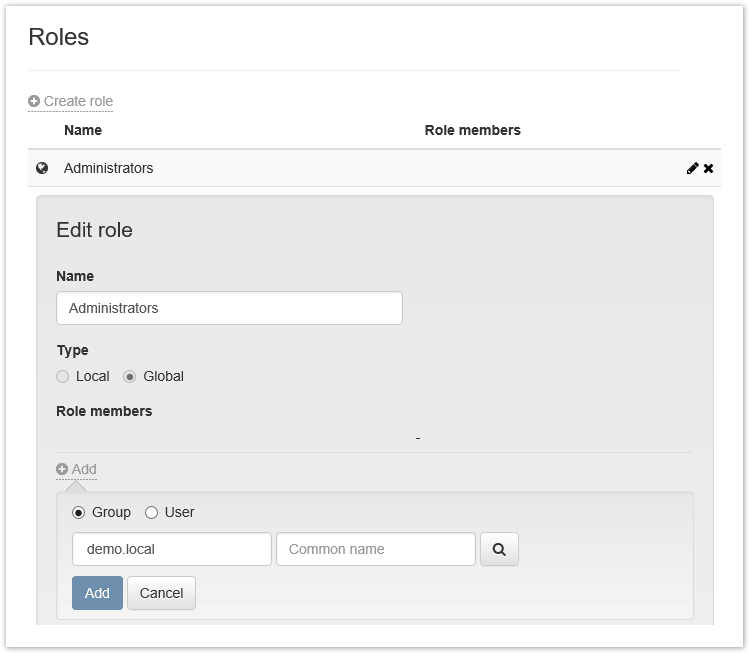Click the plus icon next to Create role
The image size is (749, 653).
(34, 101)
